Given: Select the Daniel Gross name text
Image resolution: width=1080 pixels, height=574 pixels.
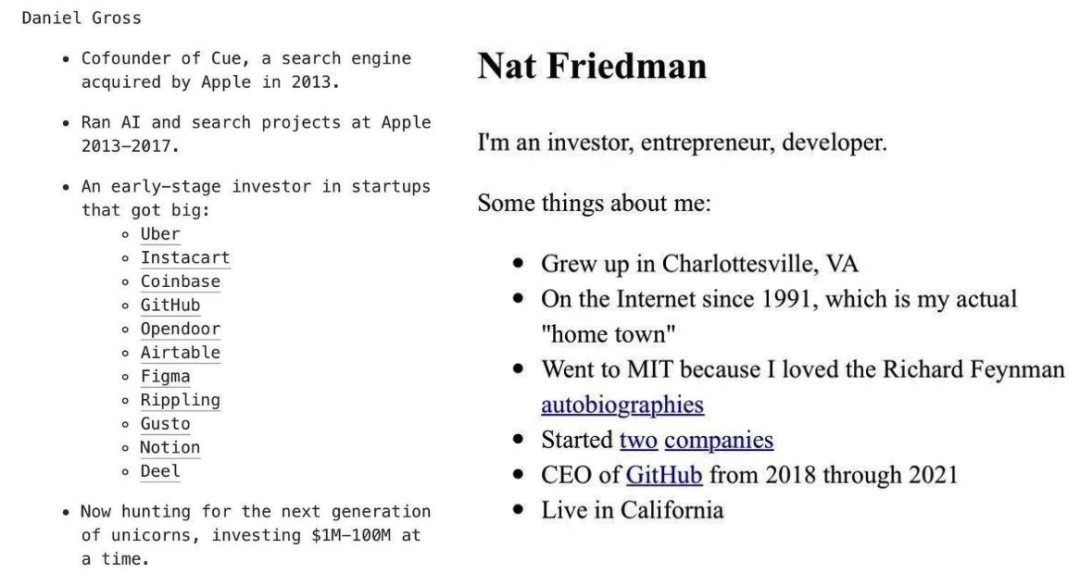Looking at the screenshot, I should [81, 18].
